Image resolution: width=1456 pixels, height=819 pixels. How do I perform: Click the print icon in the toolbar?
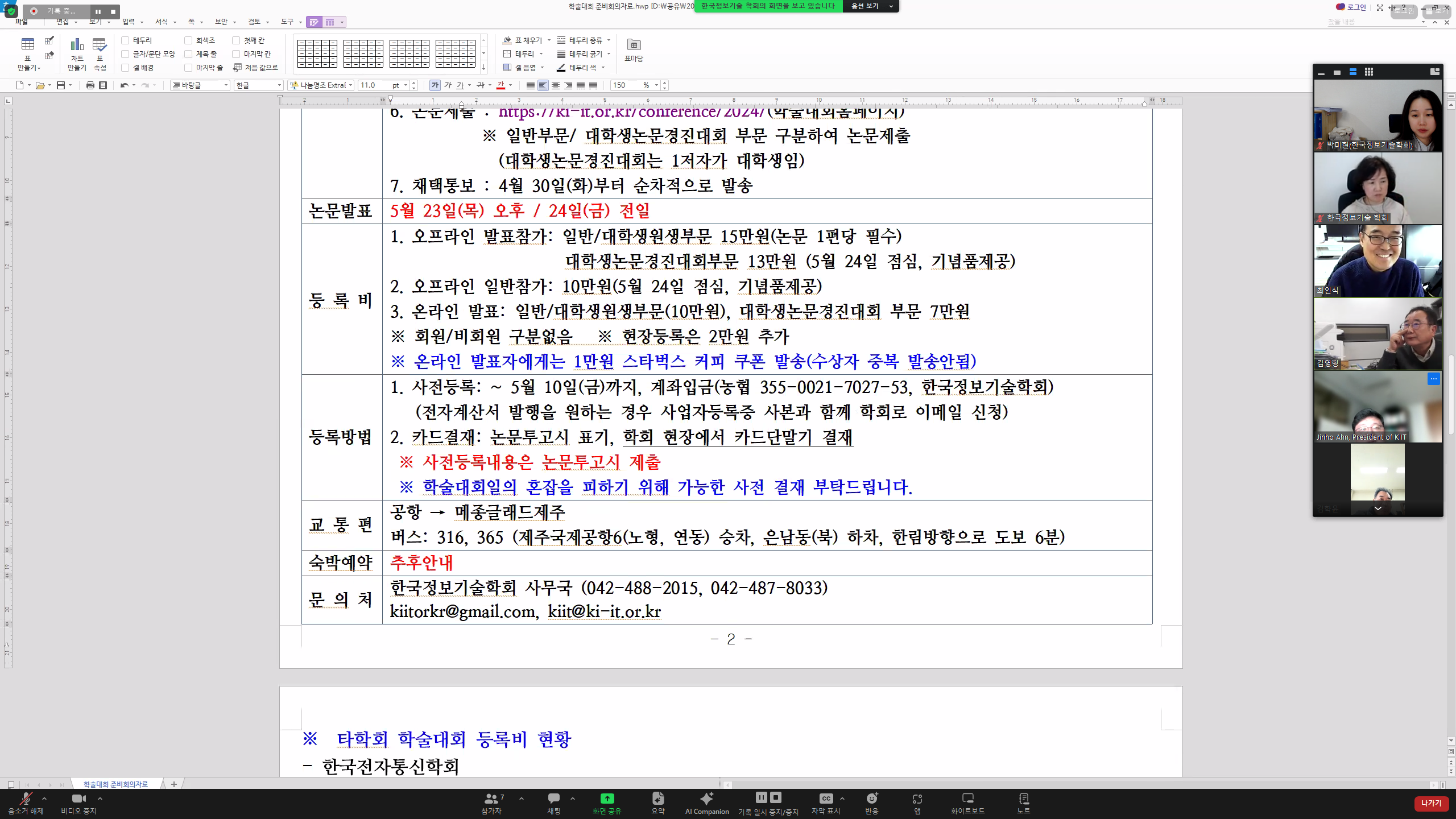pyautogui.click(x=90, y=85)
